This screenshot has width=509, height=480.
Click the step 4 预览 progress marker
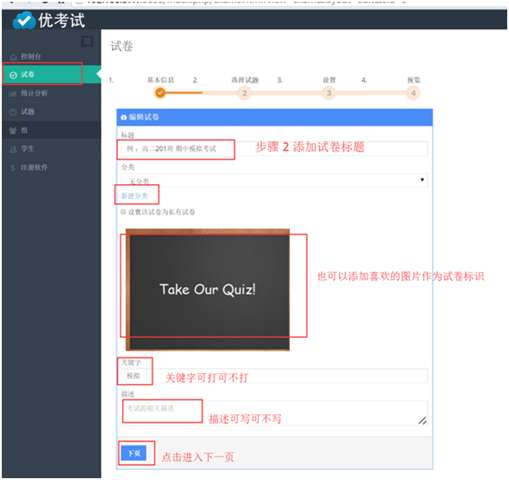coord(413,93)
